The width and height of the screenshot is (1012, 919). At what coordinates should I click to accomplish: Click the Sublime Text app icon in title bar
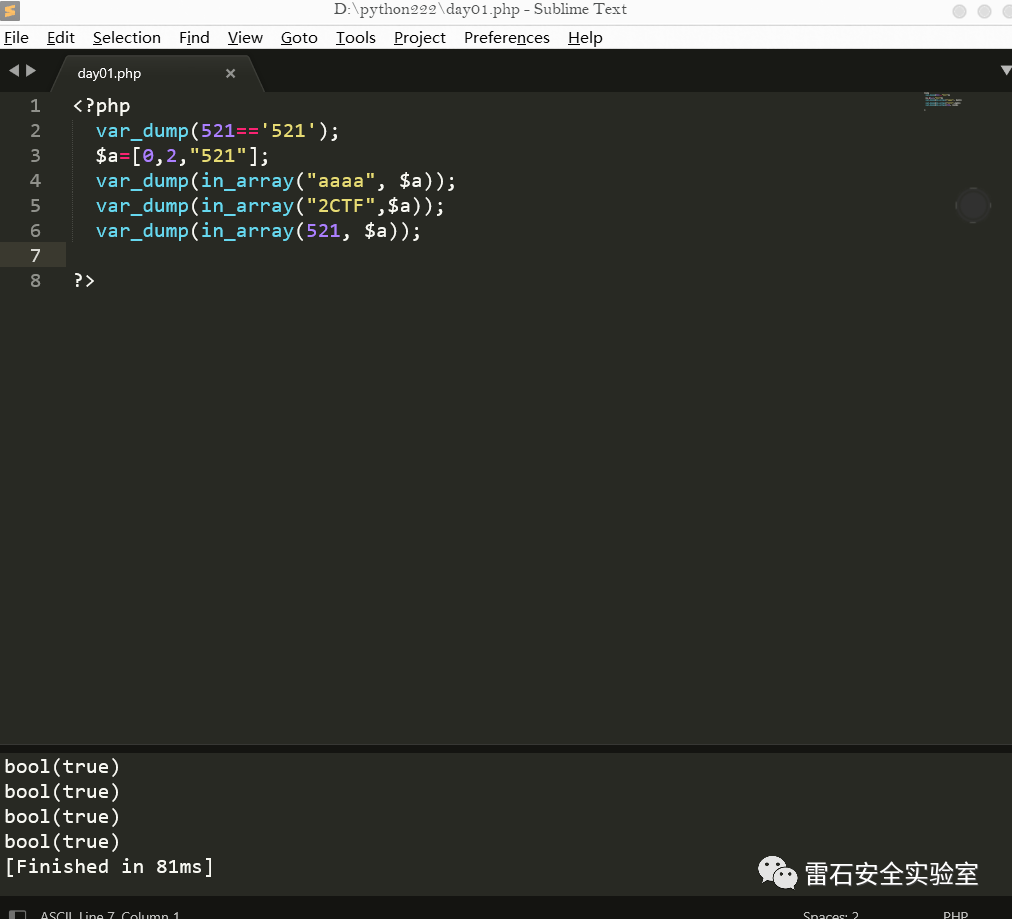pos(11,11)
